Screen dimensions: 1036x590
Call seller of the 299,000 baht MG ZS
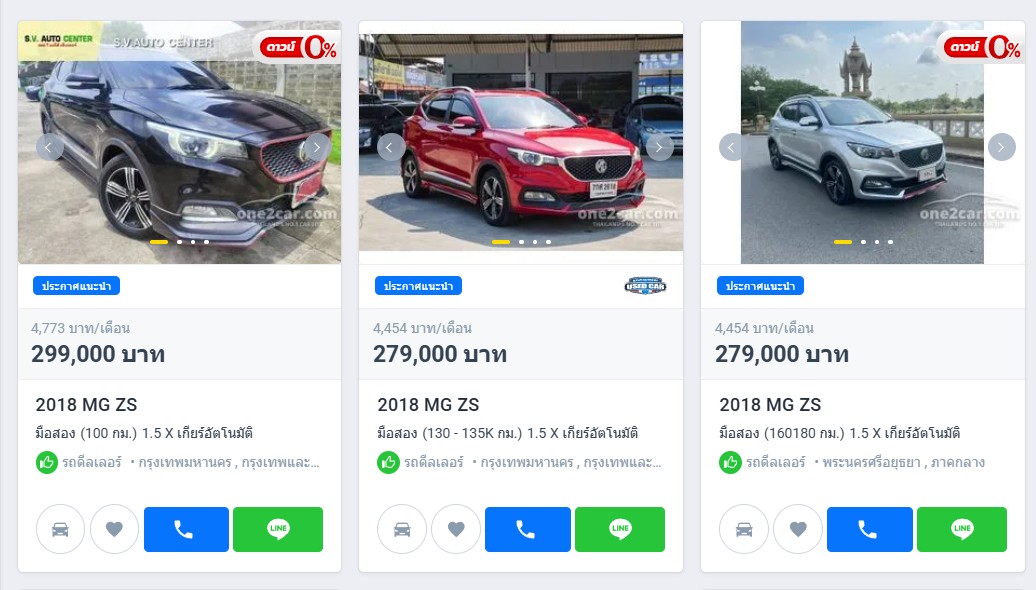click(x=186, y=529)
